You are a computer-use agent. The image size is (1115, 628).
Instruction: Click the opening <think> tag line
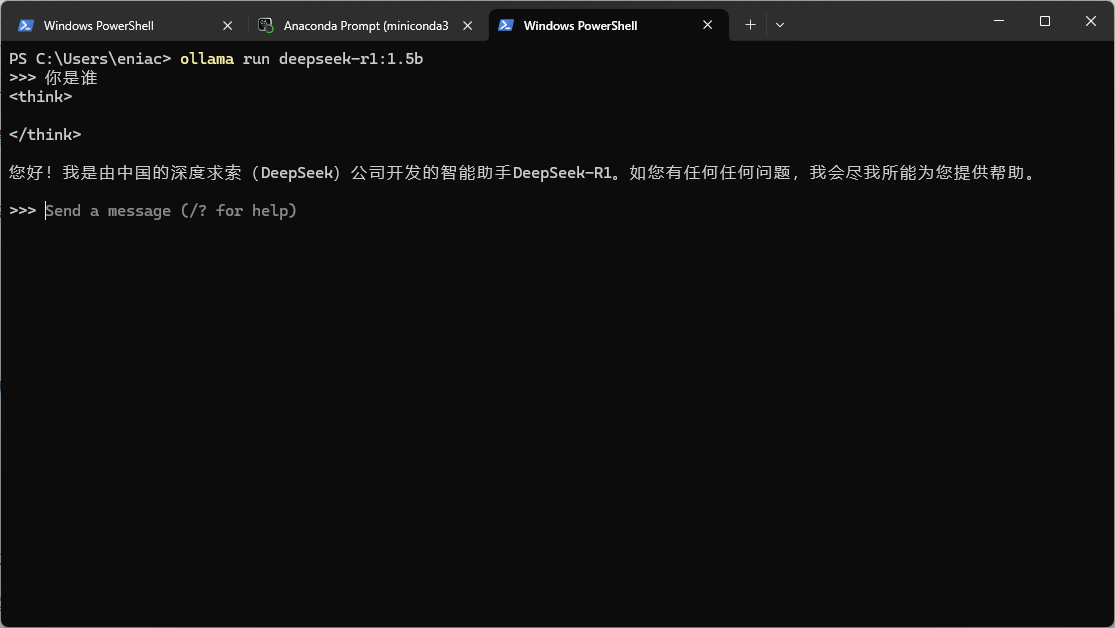coord(40,97)
